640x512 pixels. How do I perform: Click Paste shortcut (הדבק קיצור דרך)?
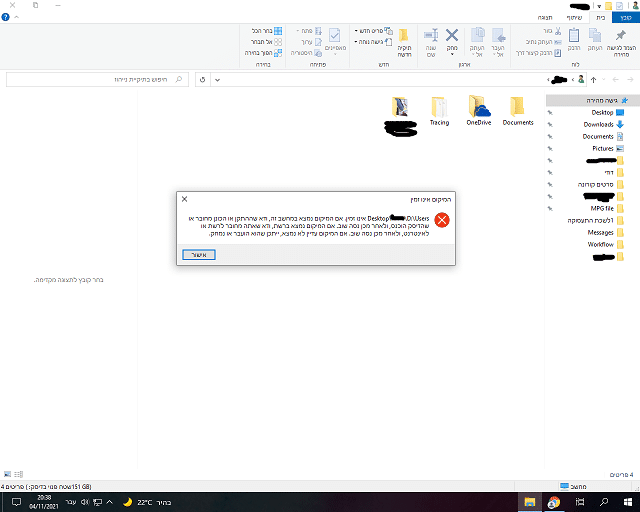(539, 53)
